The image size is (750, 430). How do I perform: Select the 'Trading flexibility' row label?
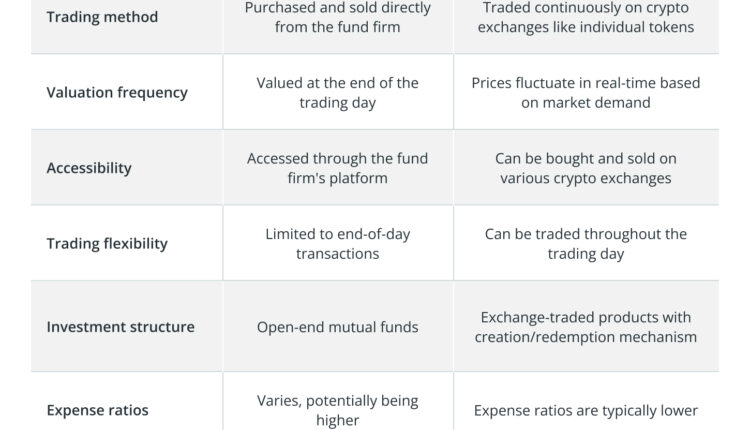(107, 243)
